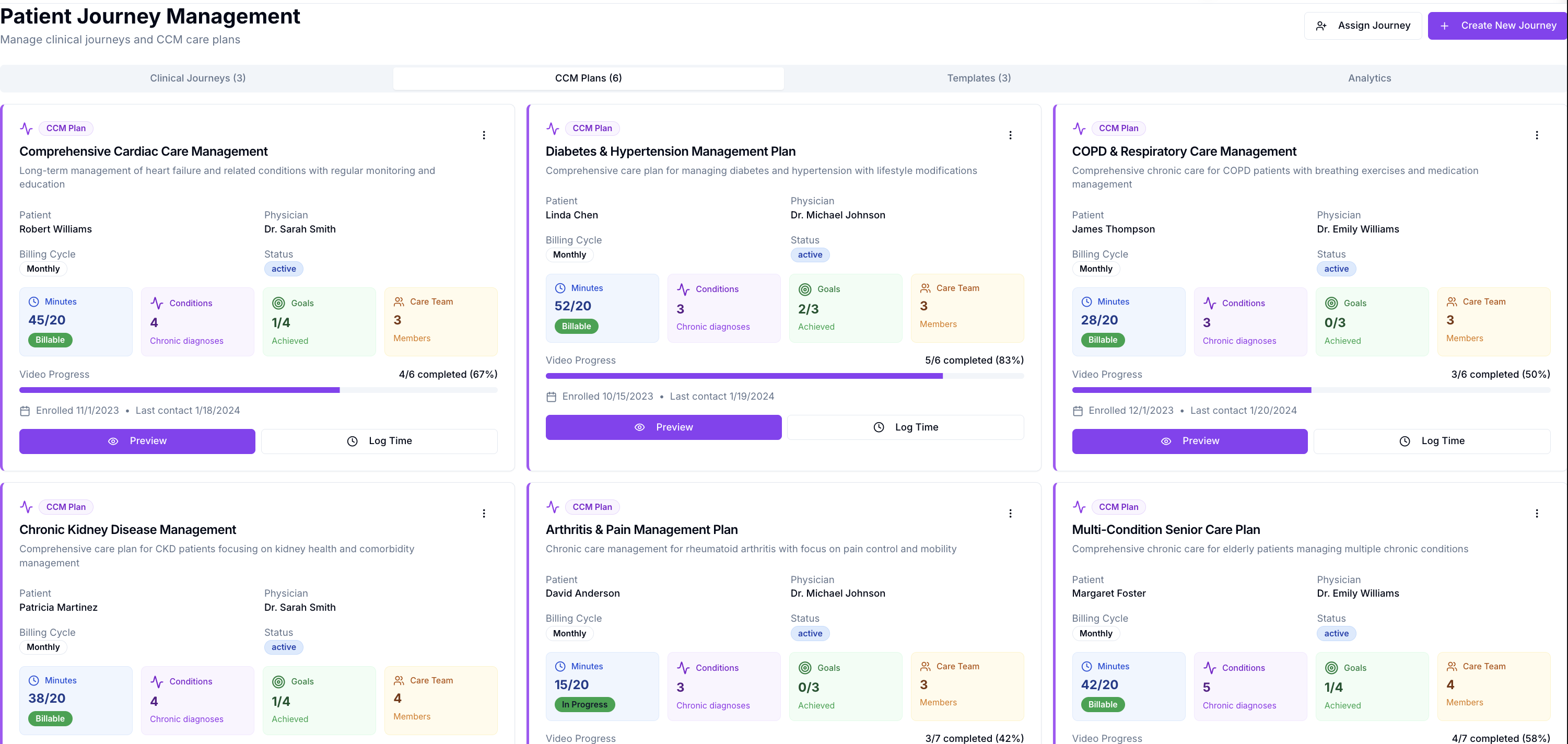Click the activity icon in Cardiac Care Conditions tile
The height and width of the screenshot is (744, 1568).
[x=157, y=303]
